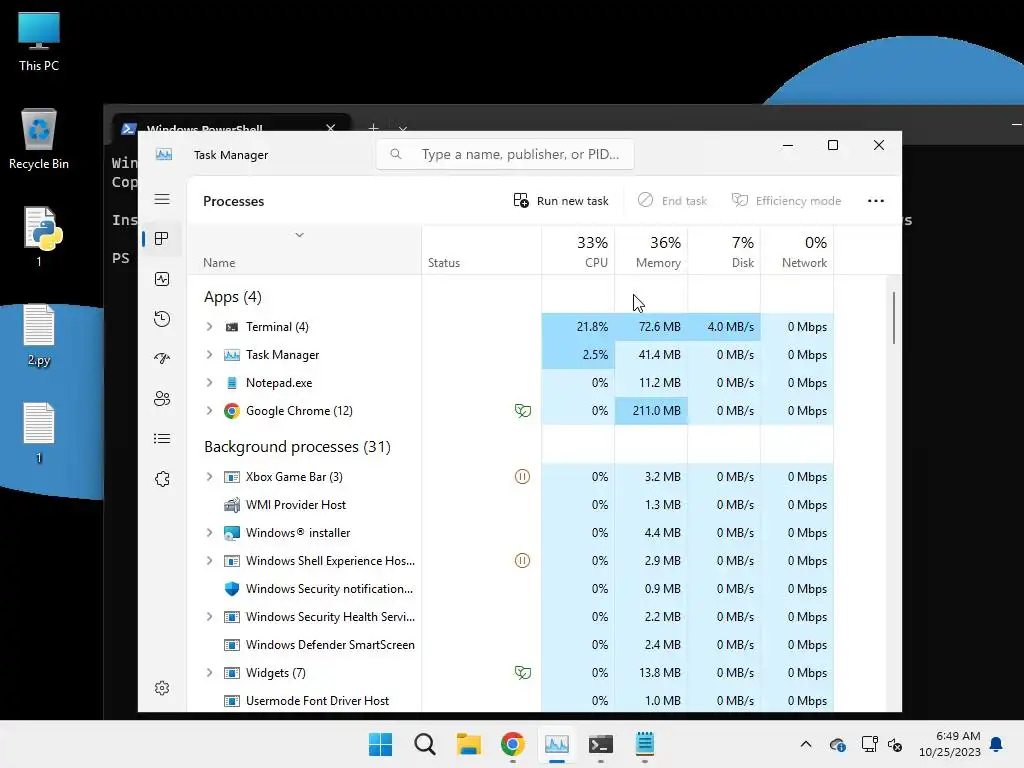Click the Task Manager title bar app icon
This screenshot has height=768, width=1024.
tap(164, 155)
